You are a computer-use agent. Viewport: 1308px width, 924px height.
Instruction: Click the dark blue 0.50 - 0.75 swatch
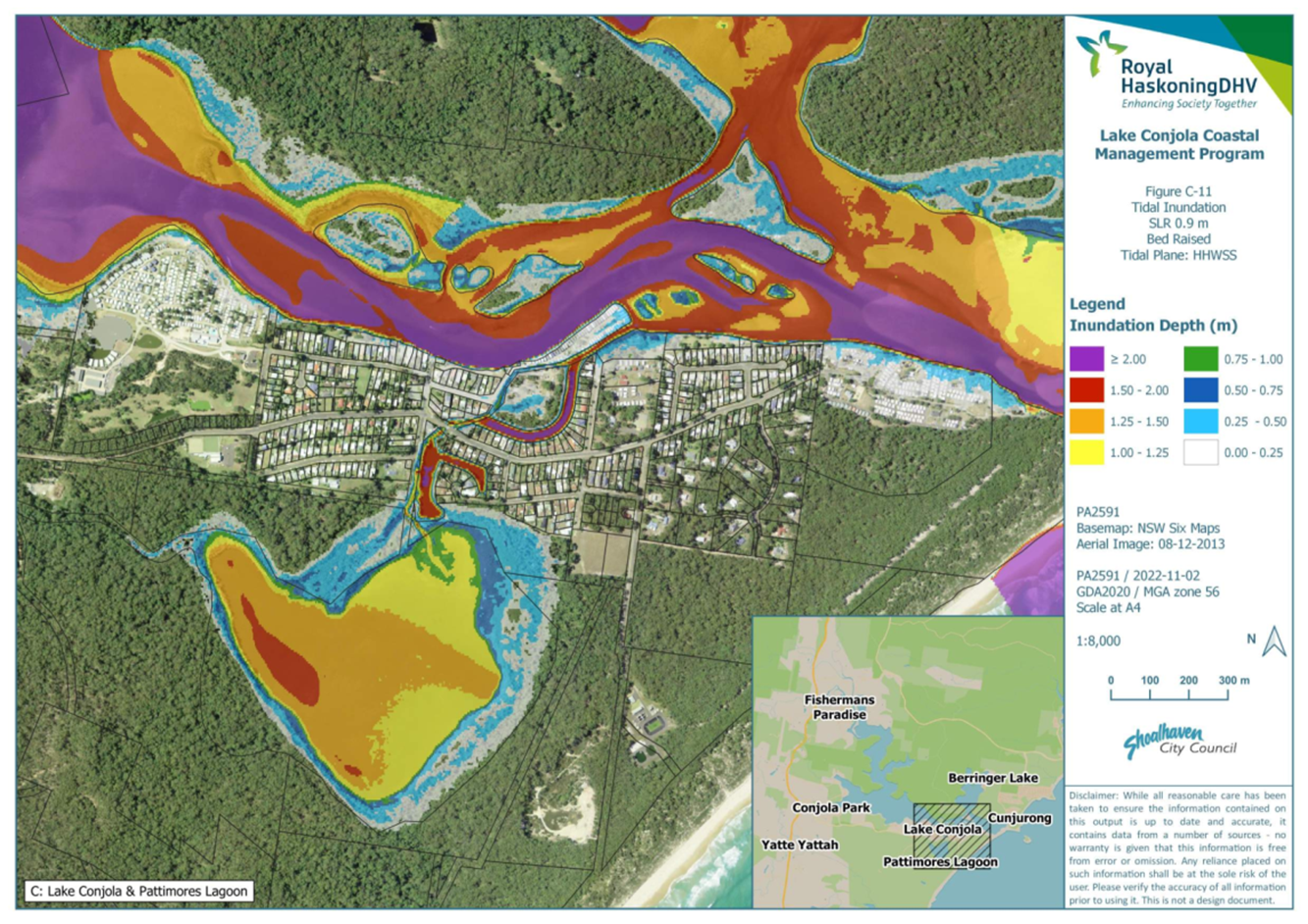pos(1200,390)
